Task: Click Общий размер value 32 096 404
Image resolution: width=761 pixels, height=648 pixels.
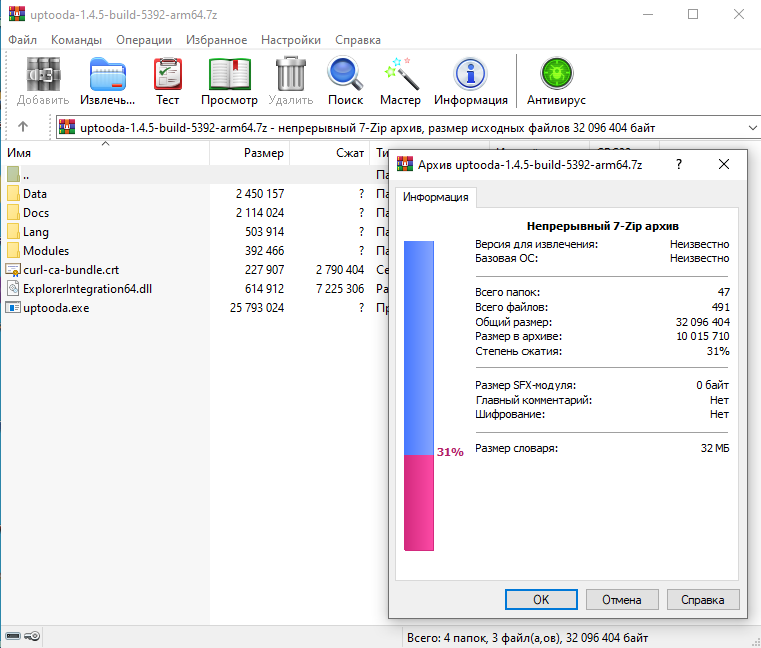Action: click(x=702, y=322)
